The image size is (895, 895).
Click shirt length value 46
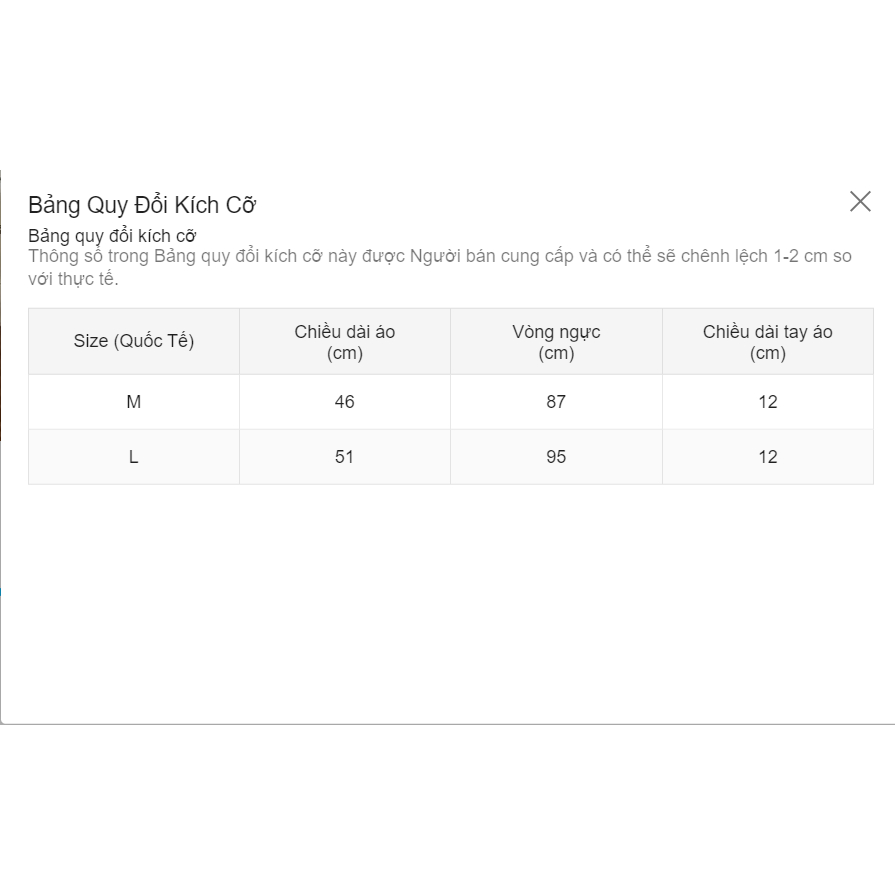click(345, 402)
